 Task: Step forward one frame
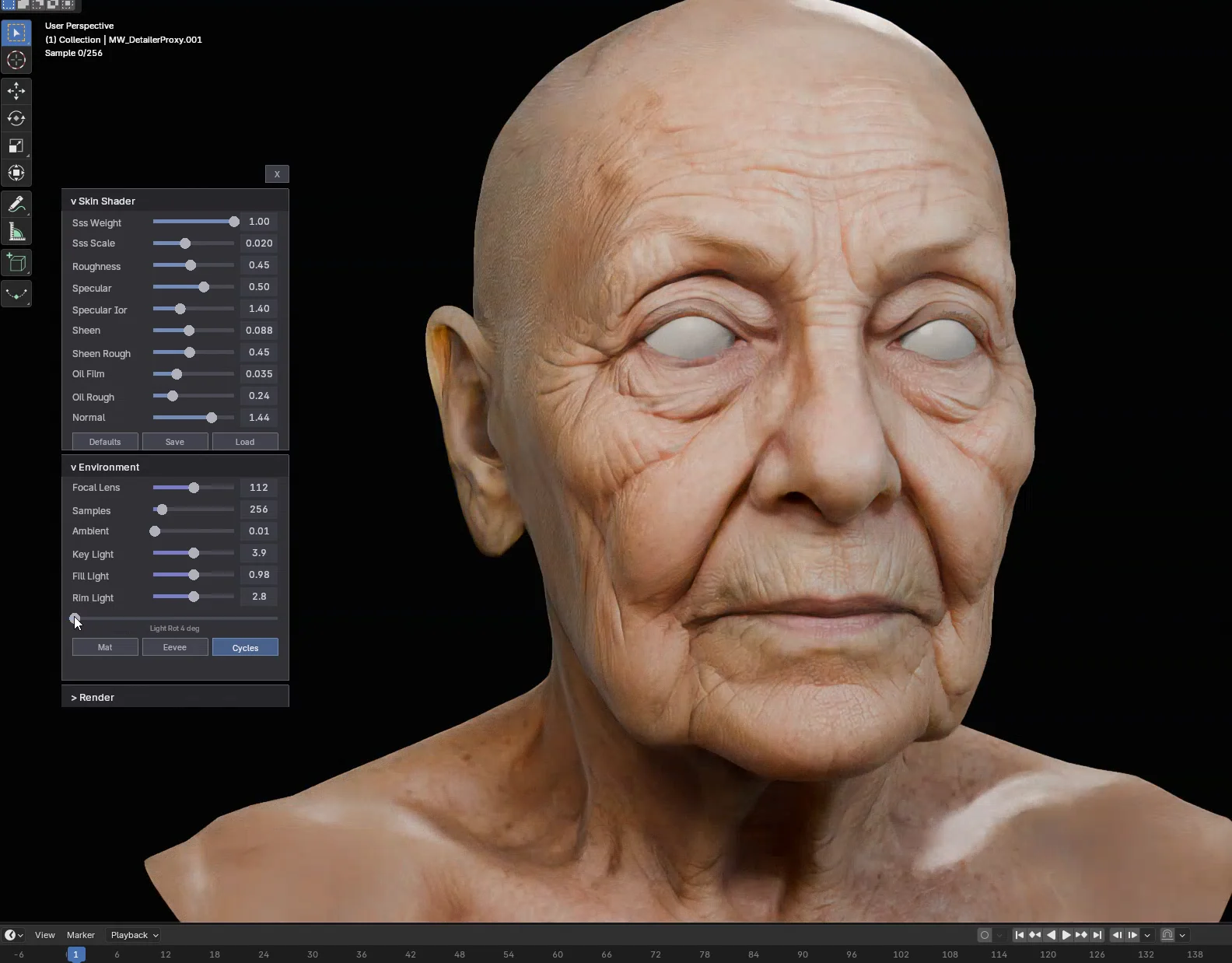coord(1132,935)
